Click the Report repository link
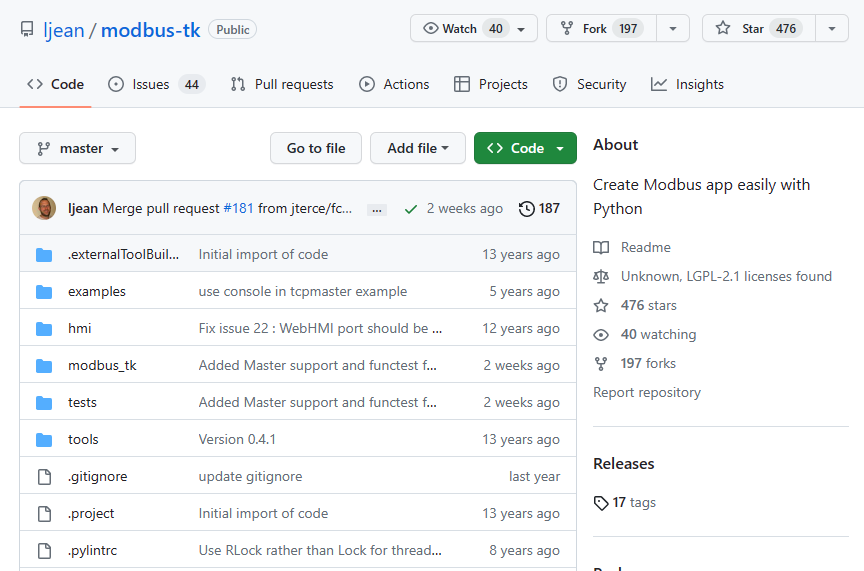The height and width of the screenshot is (571, 864). click(647, 392)
